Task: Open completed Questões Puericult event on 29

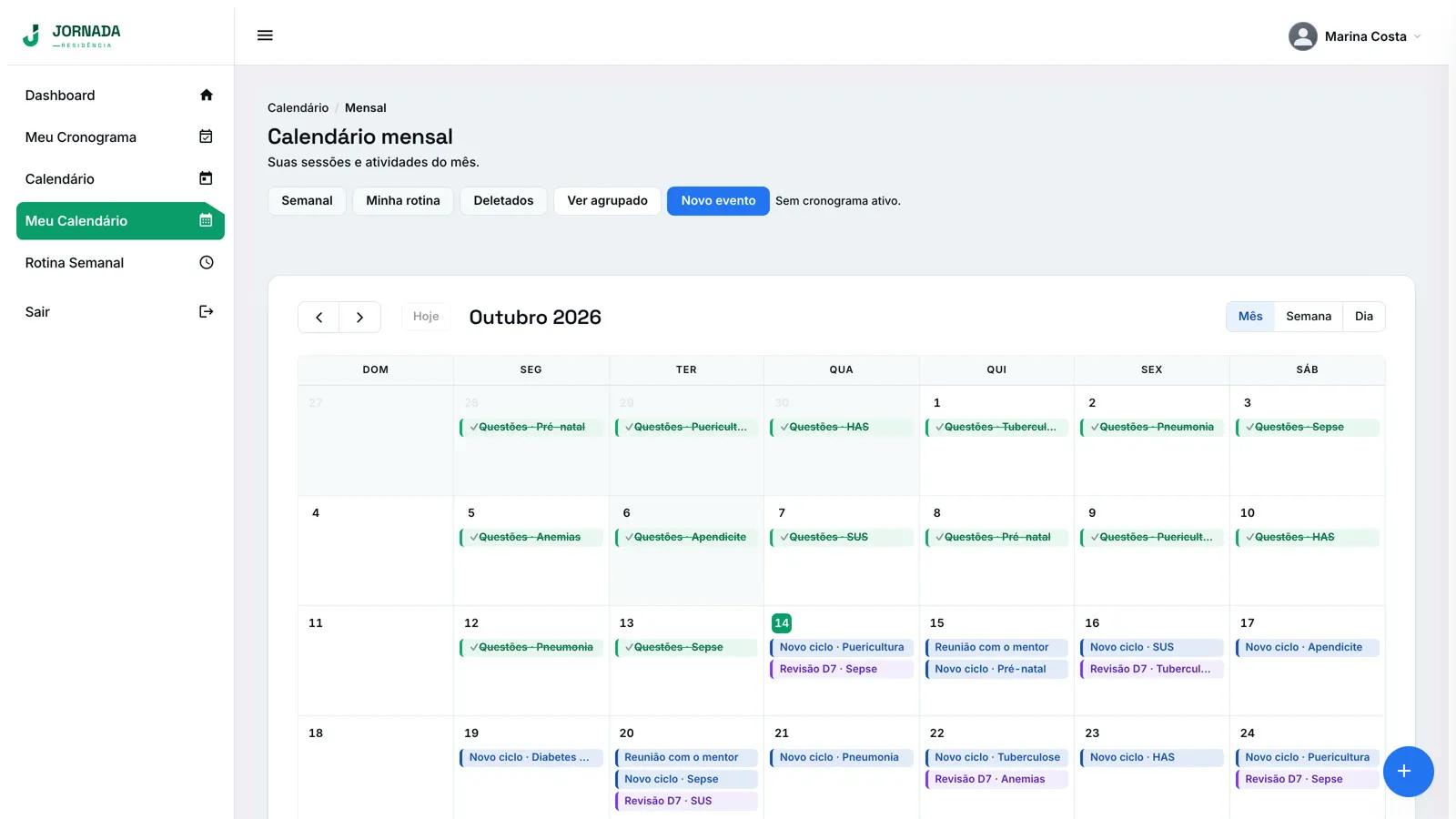Action: [x=687, y=427]
